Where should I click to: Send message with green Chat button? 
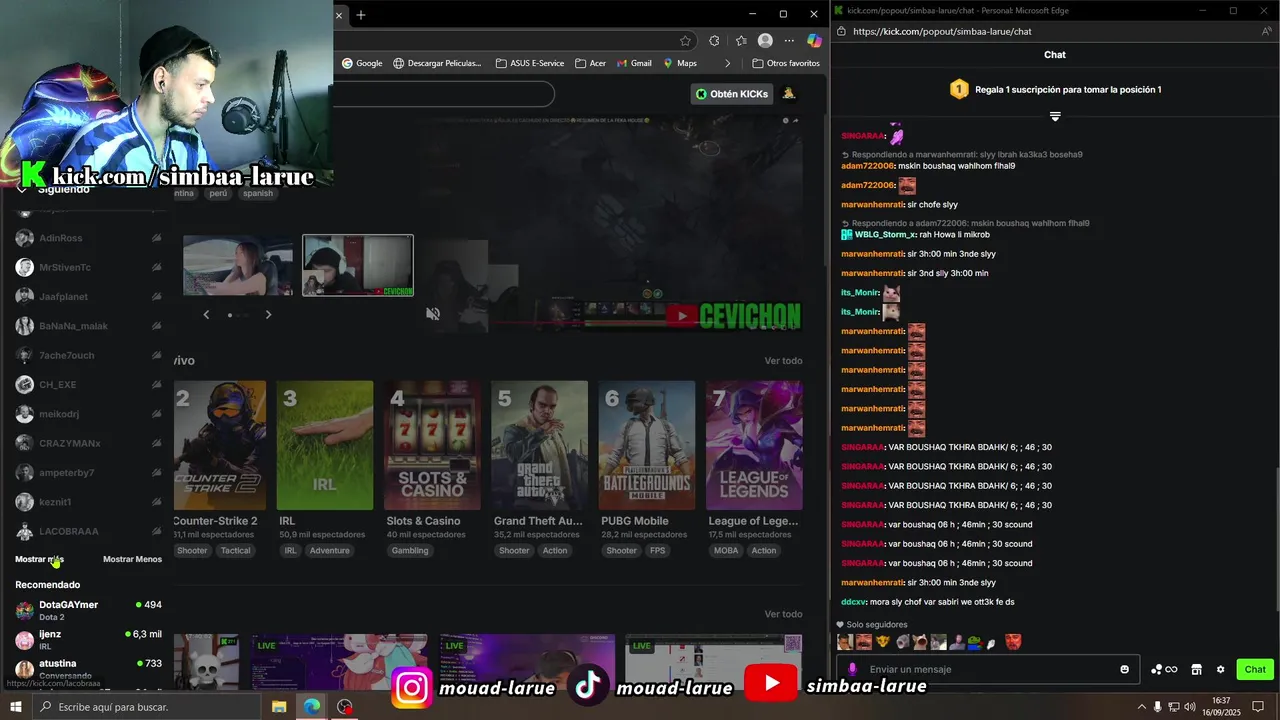tap(1255, 669)
